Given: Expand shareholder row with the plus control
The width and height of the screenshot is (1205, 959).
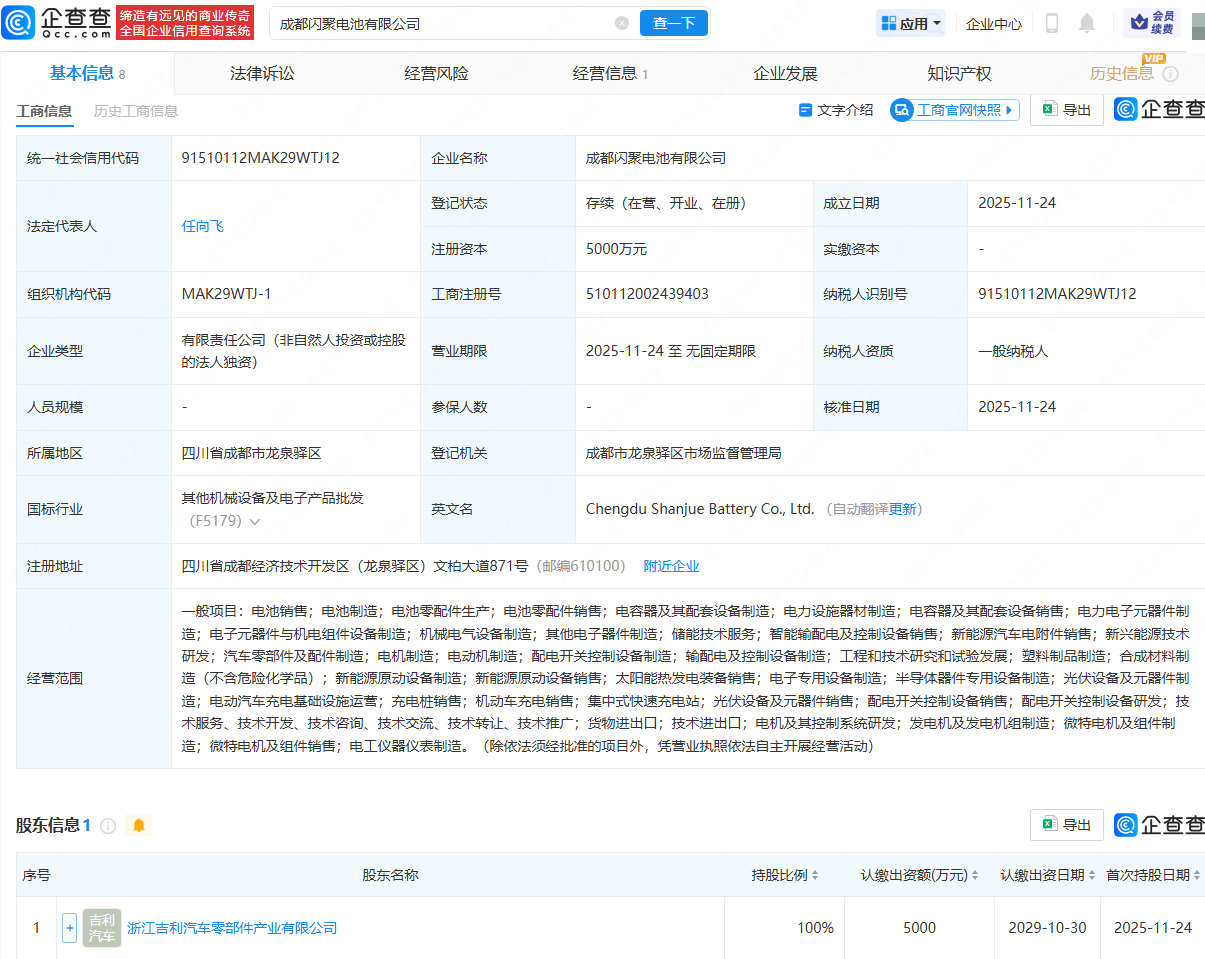Looking at the screenshot, I should (68, 927).
